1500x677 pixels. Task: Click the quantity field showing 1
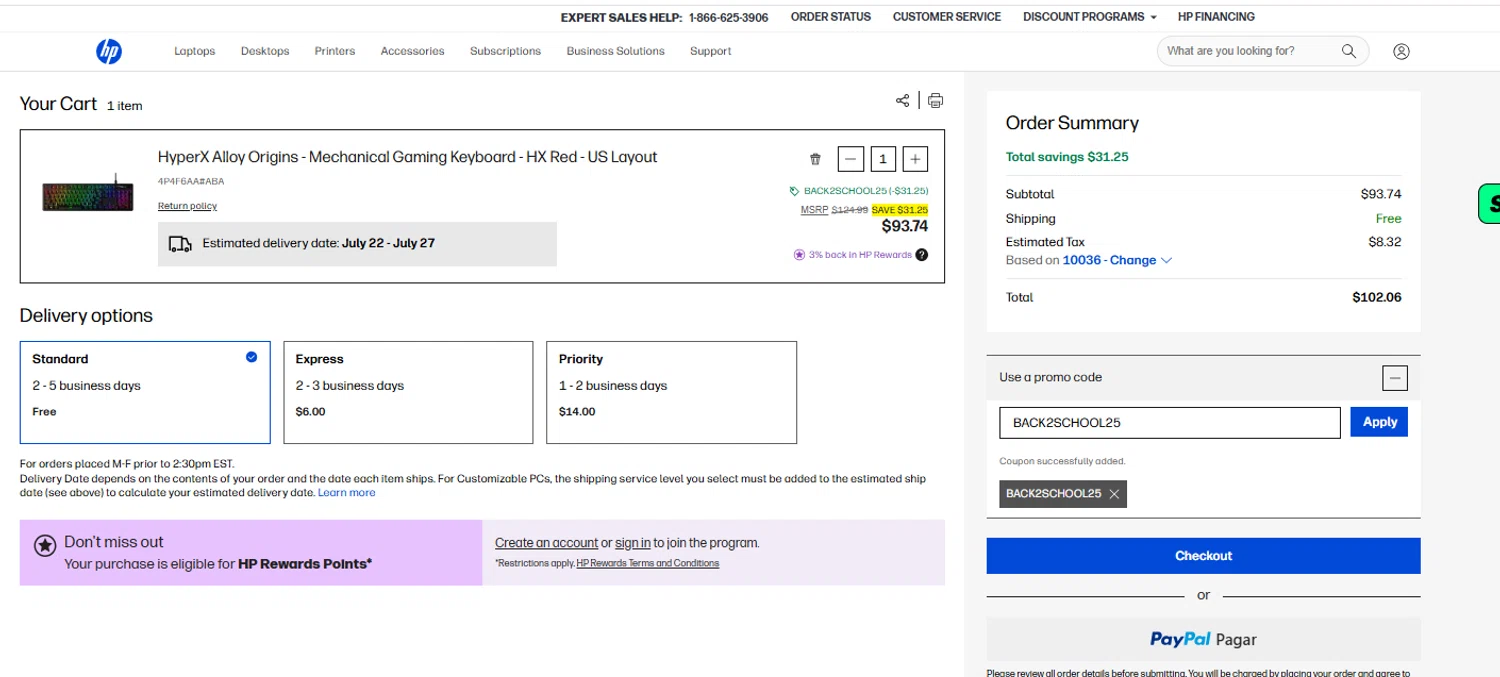[x=882, y=159]
